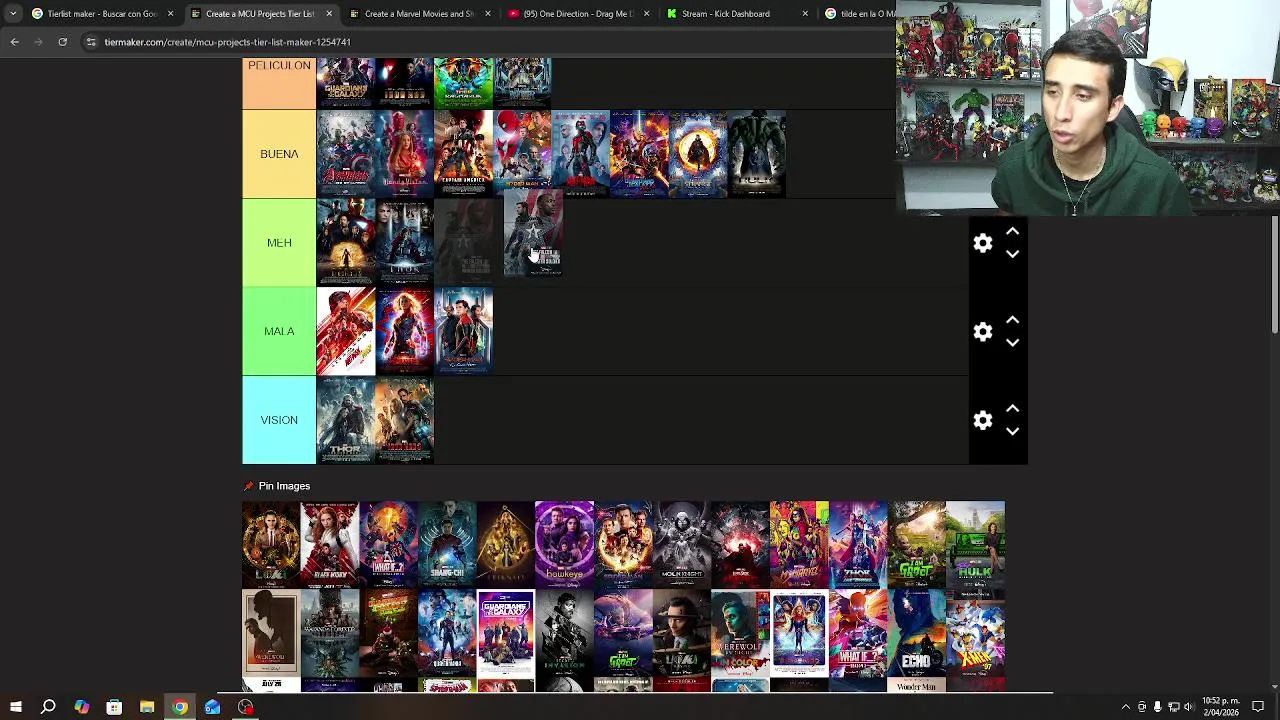Pick the Moon Knight poster

(682, 544)
